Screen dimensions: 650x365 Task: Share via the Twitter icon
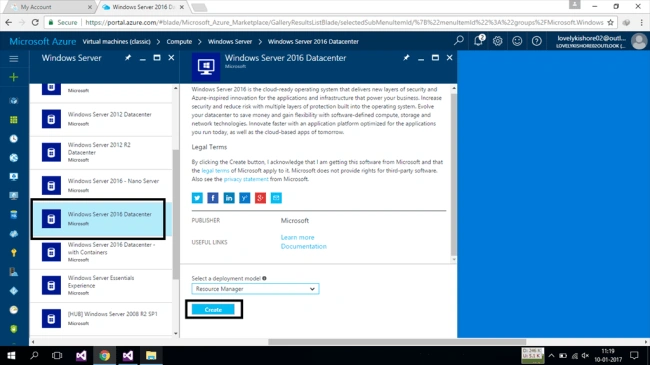pyautogui.click(x=197, y=198)
